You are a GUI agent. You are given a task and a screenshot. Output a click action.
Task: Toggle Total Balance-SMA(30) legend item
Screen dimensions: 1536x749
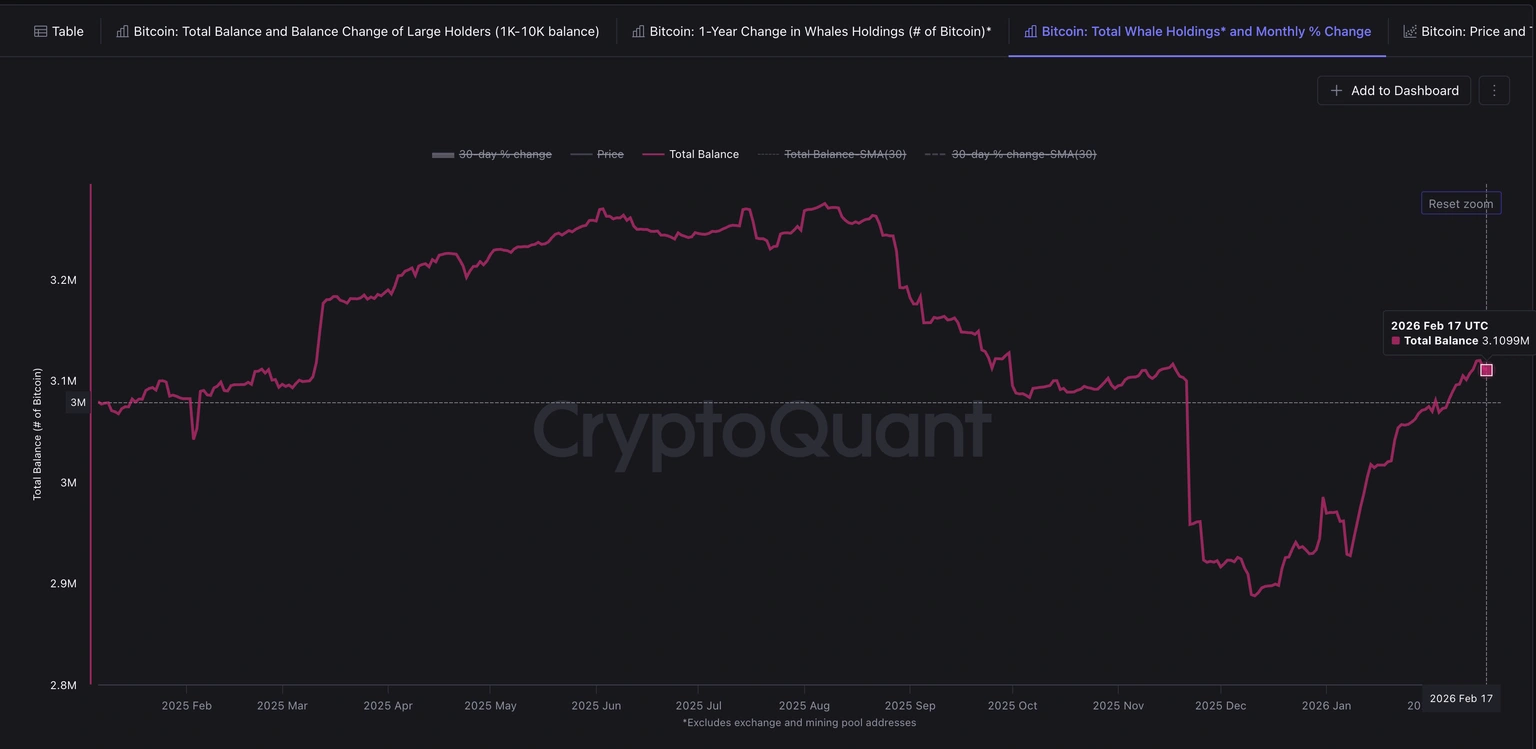(832, 154)
